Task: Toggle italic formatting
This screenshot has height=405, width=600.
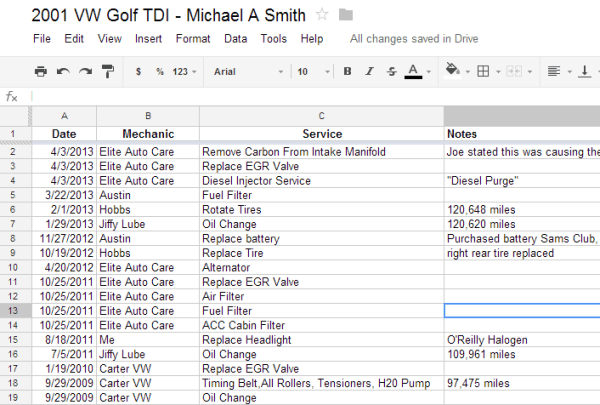Action: [369, 72]
